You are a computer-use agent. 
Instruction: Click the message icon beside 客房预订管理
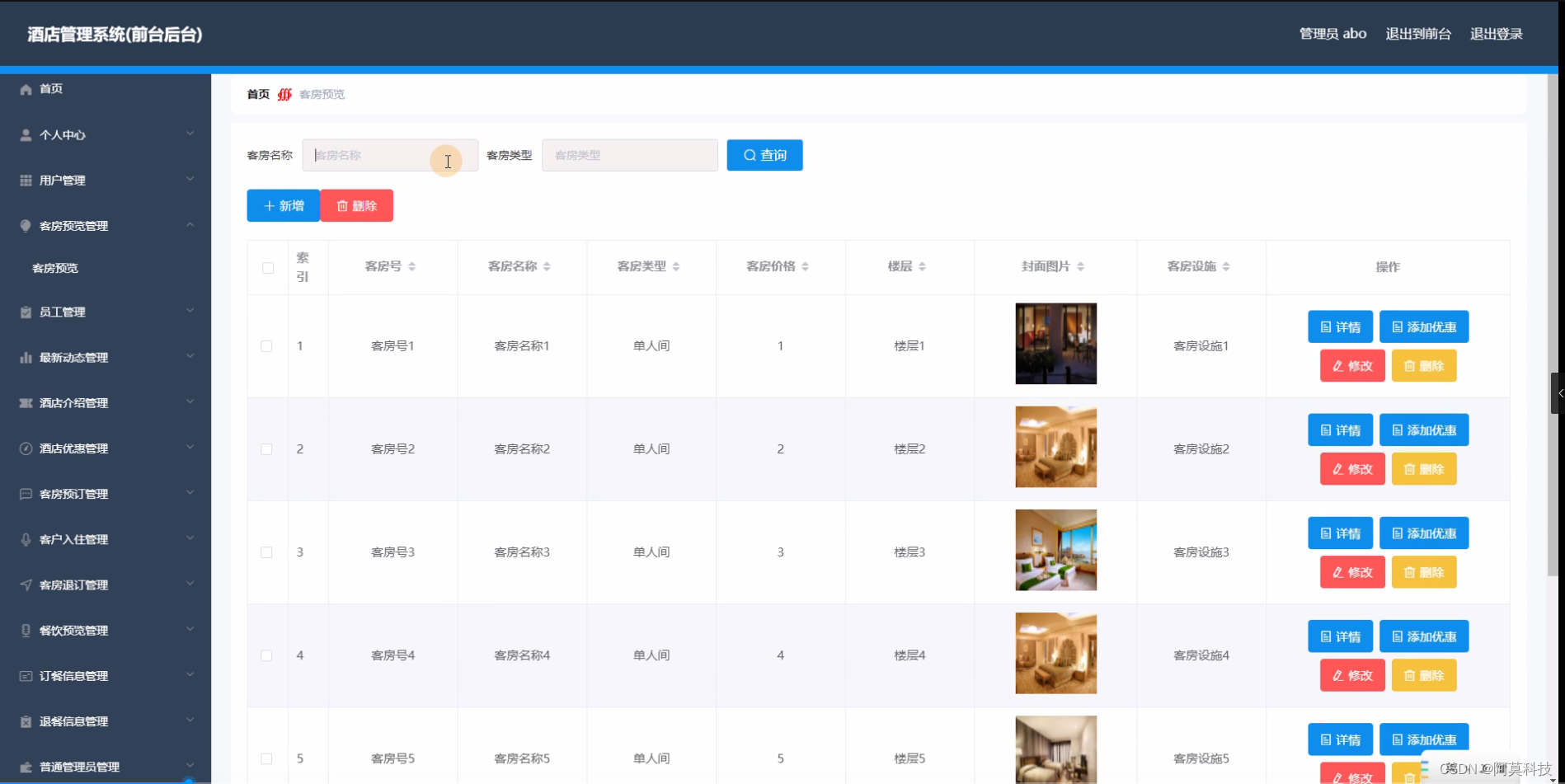tap(26, 494)
